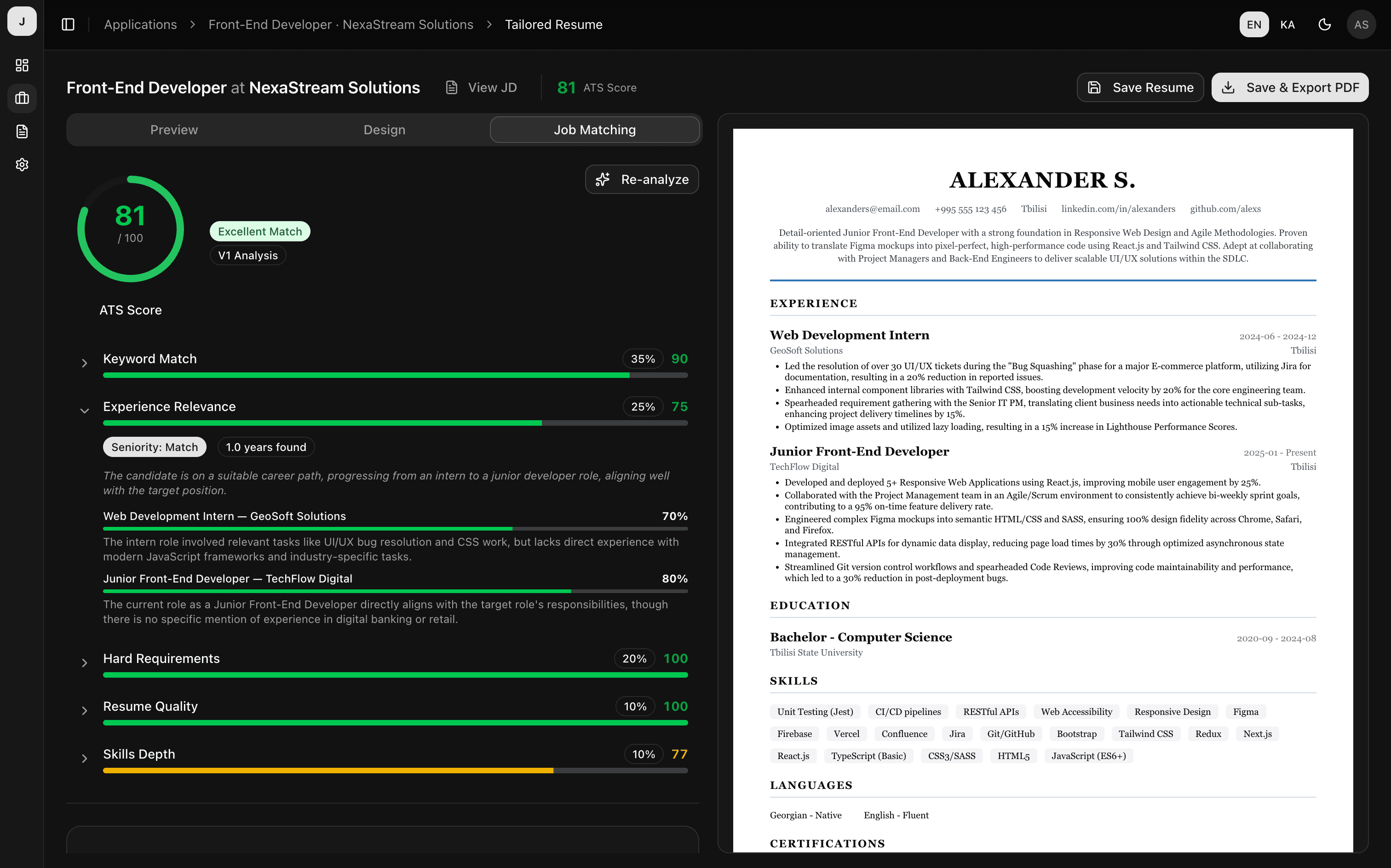Switch interface language to KA
This screenshot has width=1391, height=868.
pos(1288,24)
